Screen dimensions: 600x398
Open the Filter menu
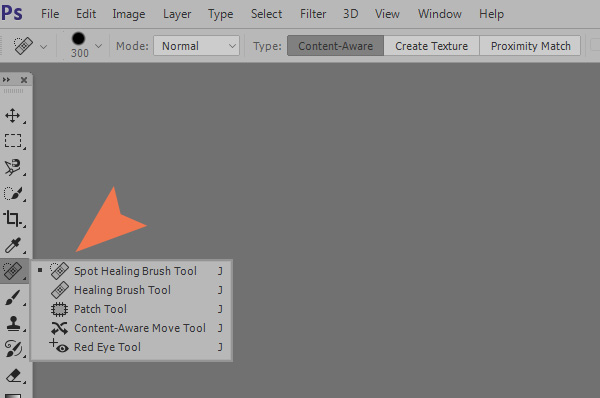[313, 14]
